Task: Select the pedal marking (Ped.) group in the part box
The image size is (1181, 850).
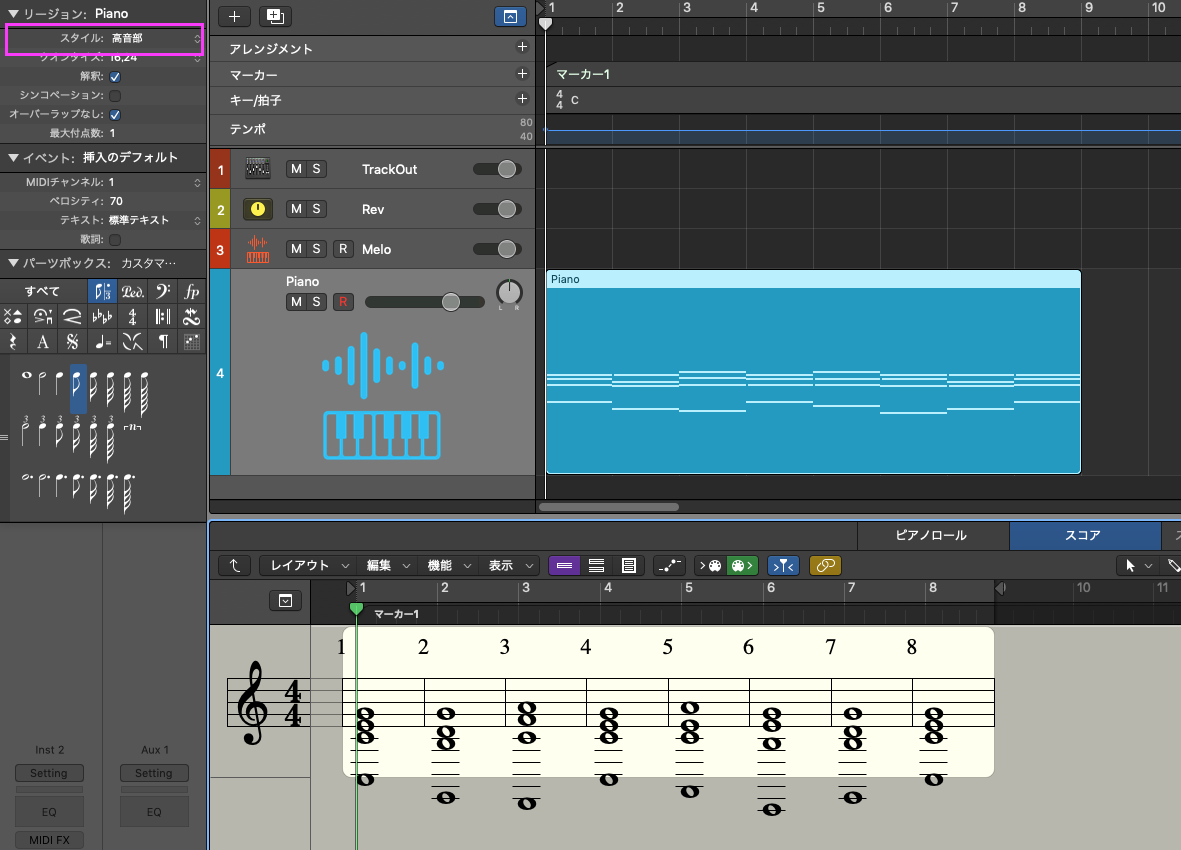Action: click(x=132, y=292)
